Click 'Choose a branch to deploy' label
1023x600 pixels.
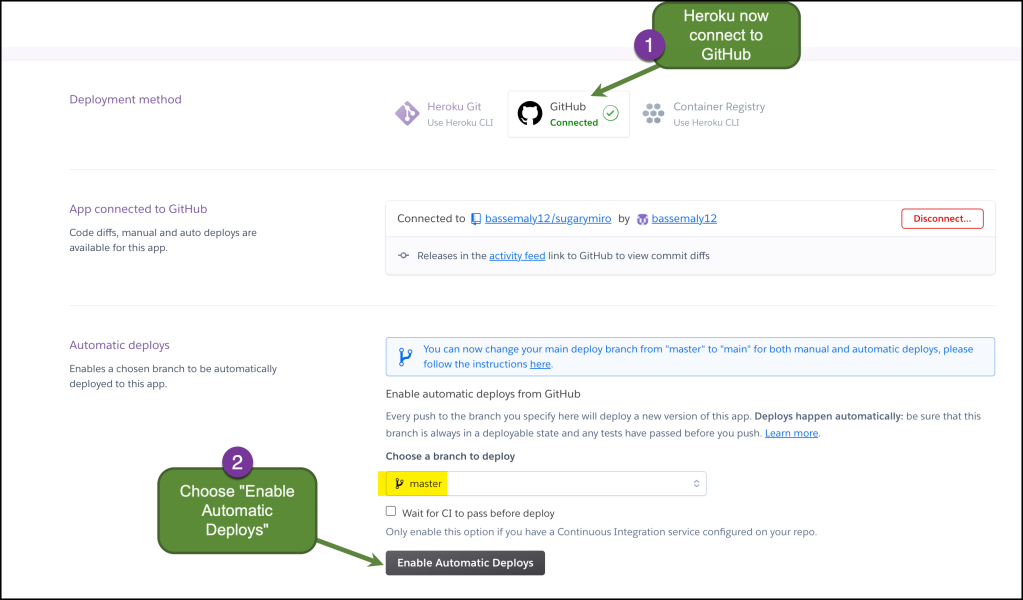pos(450,457)
